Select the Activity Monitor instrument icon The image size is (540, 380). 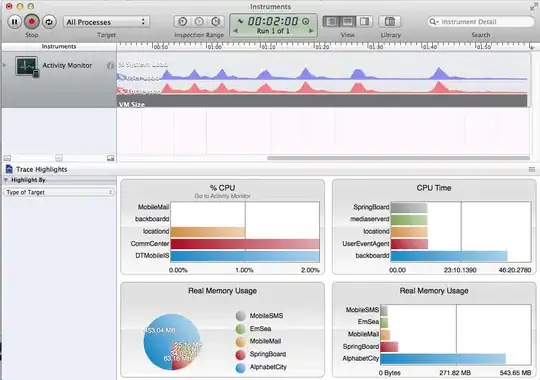(x=27, y=67)
